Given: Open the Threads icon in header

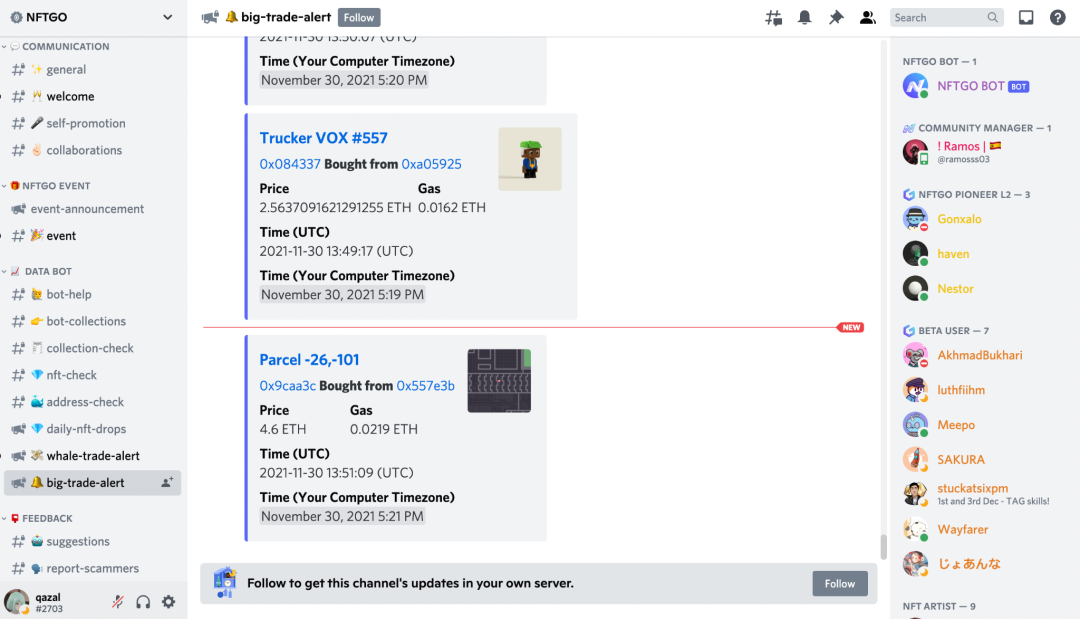Looking at the screenshot, I should click(x=773, y=18).
